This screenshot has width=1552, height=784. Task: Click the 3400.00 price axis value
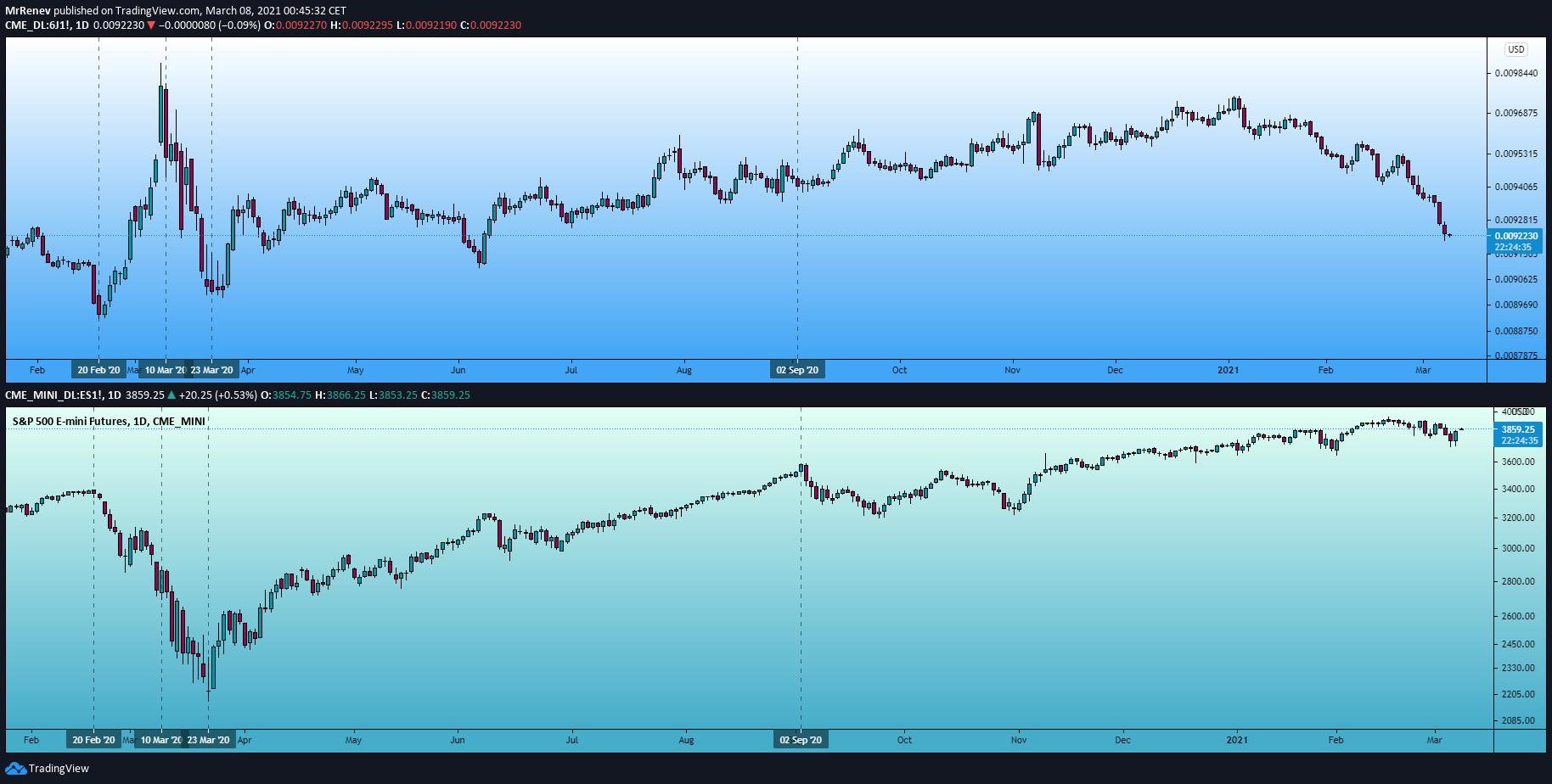coord(1518,490)
